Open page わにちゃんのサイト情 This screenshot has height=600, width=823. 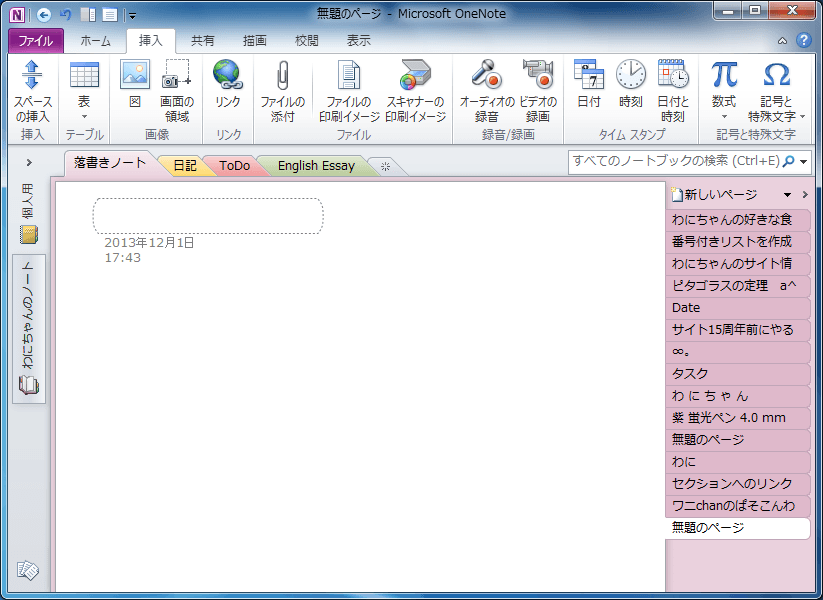click(737, 264)
